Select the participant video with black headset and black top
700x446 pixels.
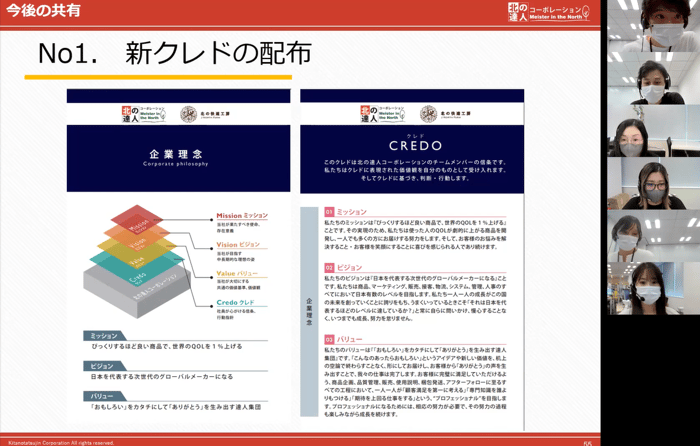pyautogui.click(x=654, y=78)
